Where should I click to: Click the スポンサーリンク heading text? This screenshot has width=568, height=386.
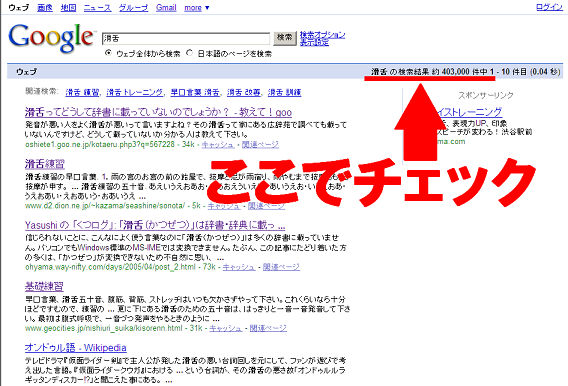tap(486, 95)
